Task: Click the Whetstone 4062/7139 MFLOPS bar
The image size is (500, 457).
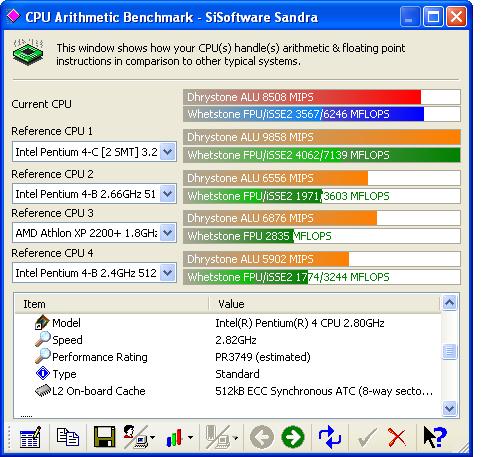Action: [x=322, y=155]
